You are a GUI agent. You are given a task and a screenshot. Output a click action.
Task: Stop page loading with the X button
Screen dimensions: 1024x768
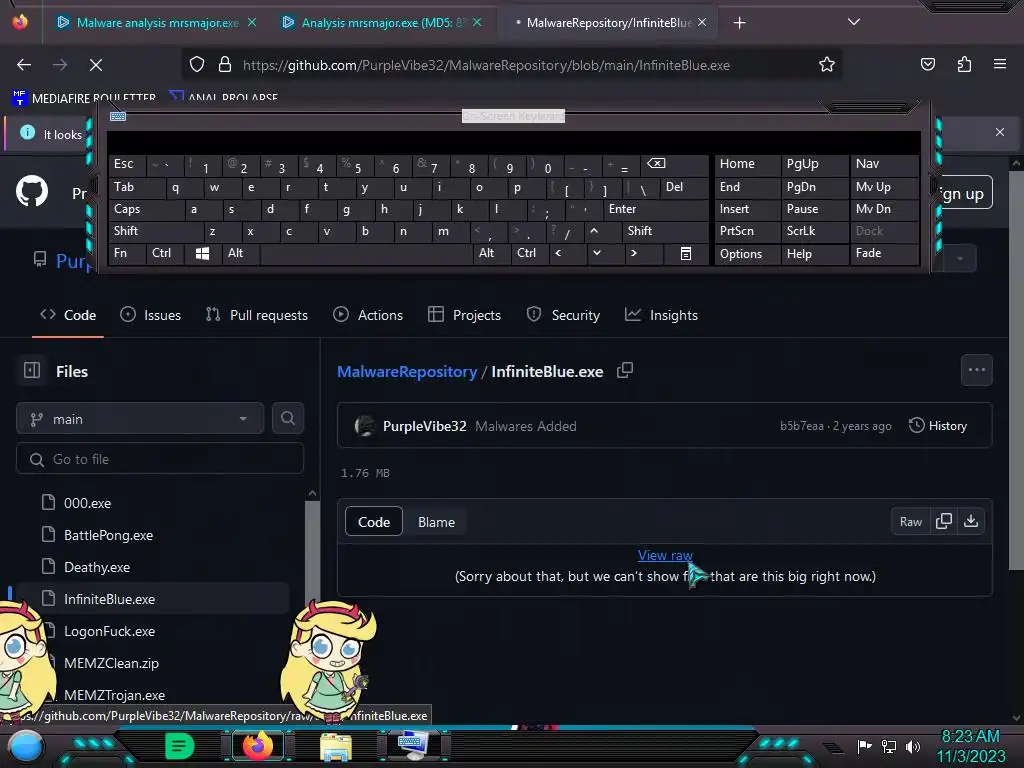[x=95, y=65]
